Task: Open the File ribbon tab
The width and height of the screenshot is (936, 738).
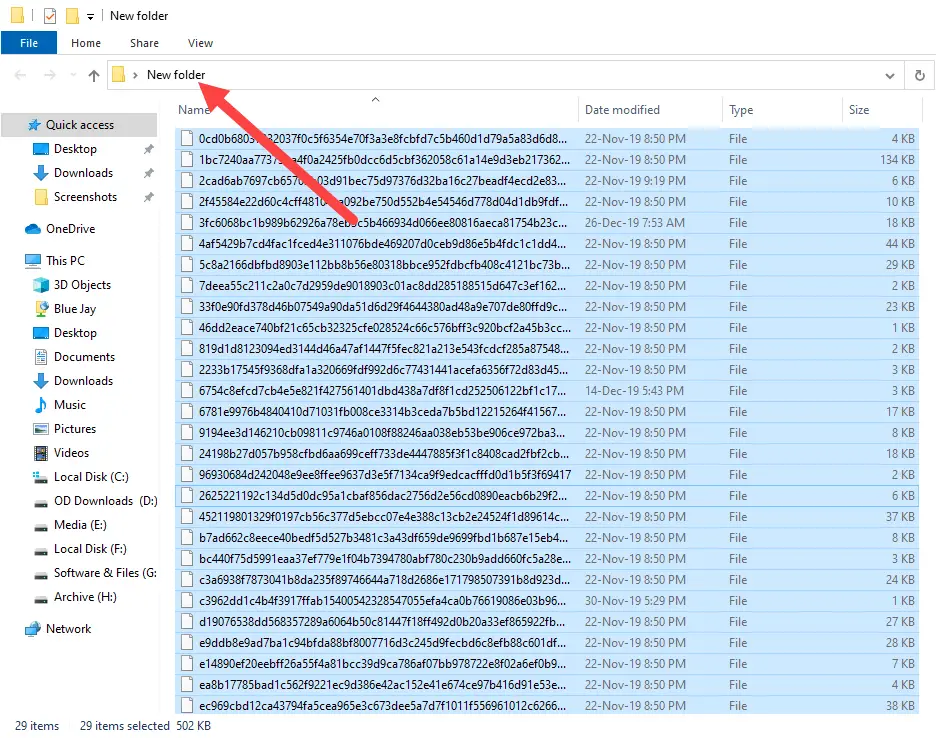Action: 29,43
